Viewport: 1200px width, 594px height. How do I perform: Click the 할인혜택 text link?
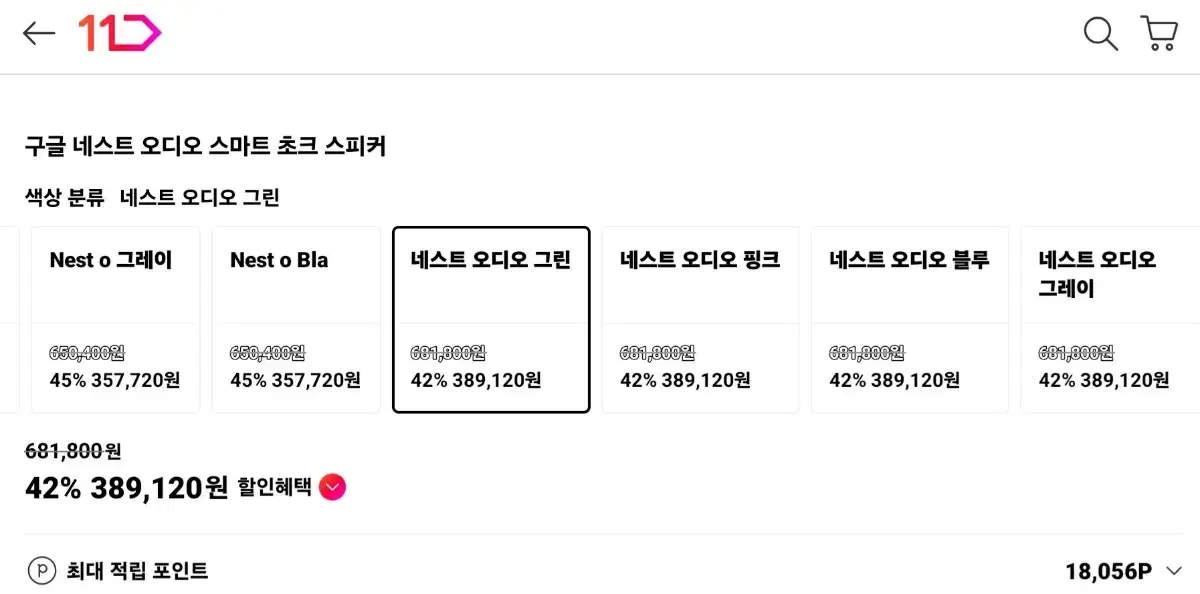(274, 488)
